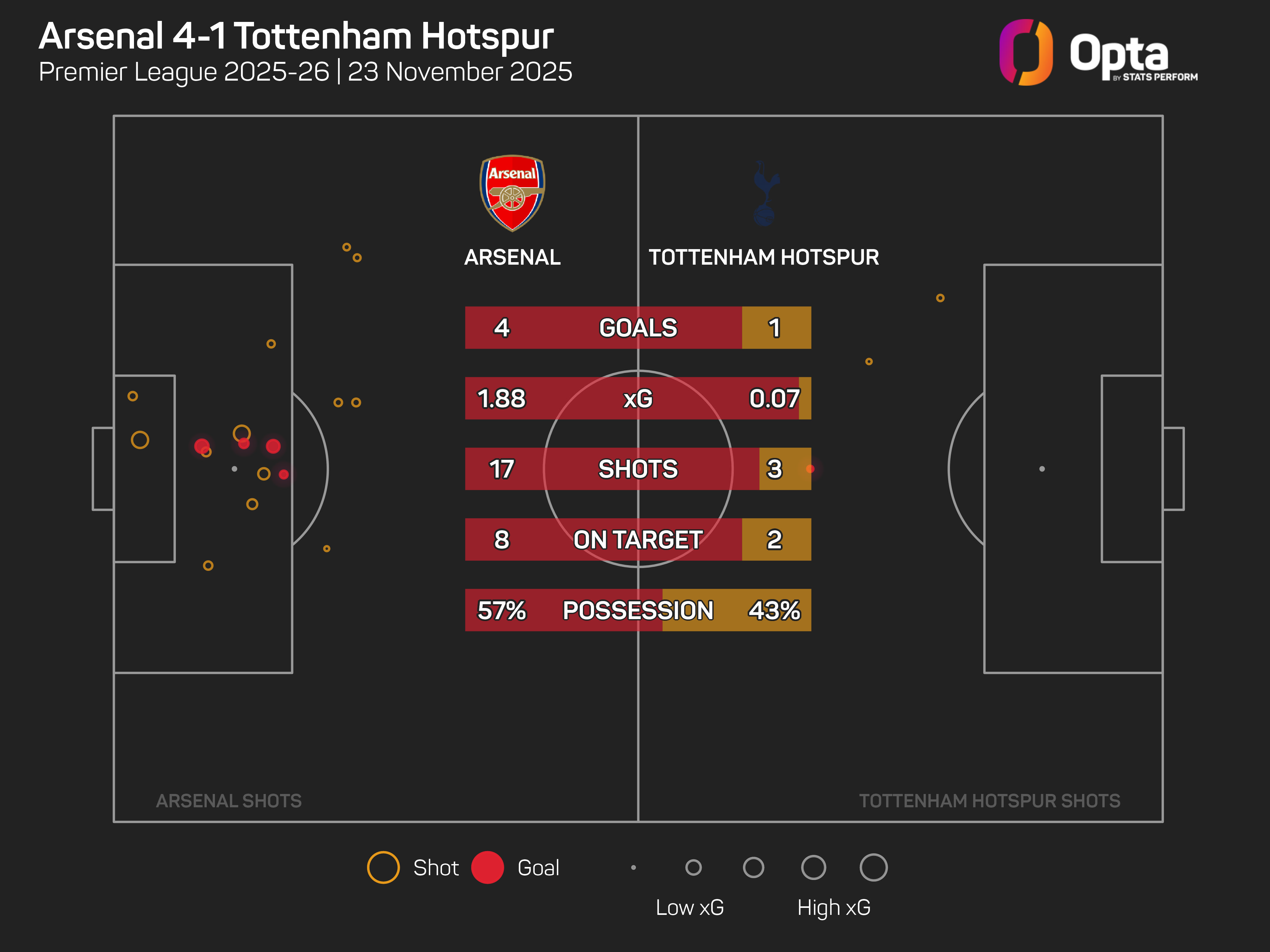Image resolution: width=1270 pixels, height=952 pixels.
Task: Click the ON TARGET stat label
Action: point(638,539)
